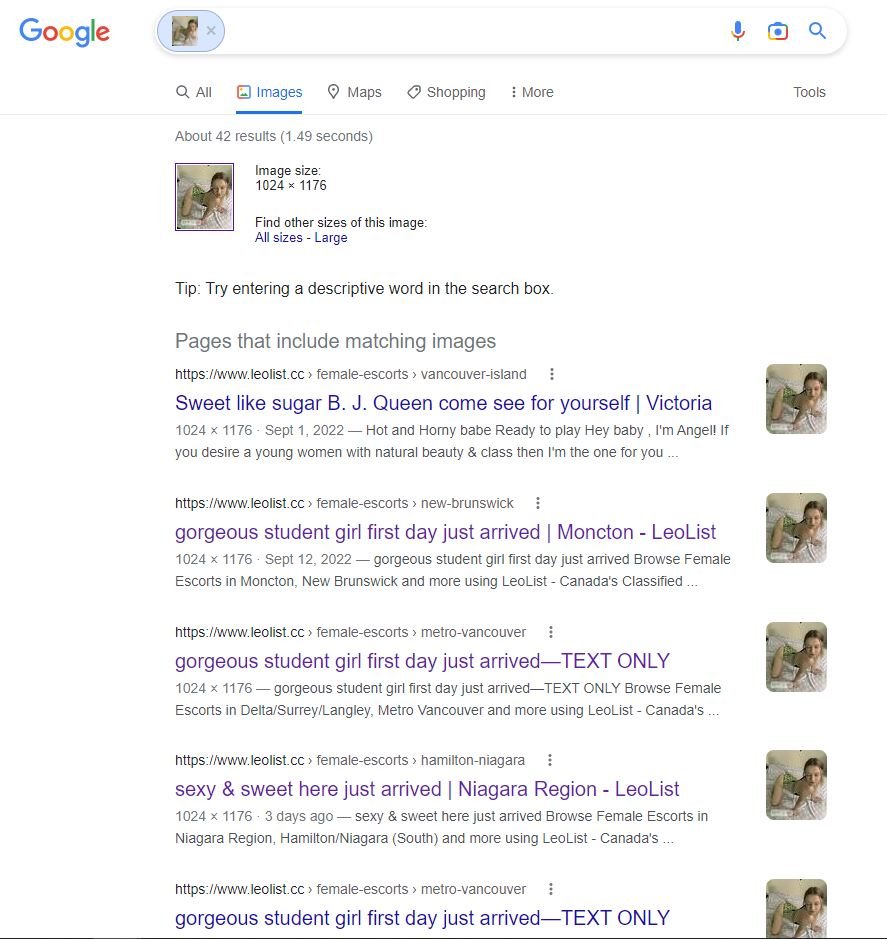Screen dimensions: 887x939
Task: Click inside the search input field
Action: click(473, 31)
